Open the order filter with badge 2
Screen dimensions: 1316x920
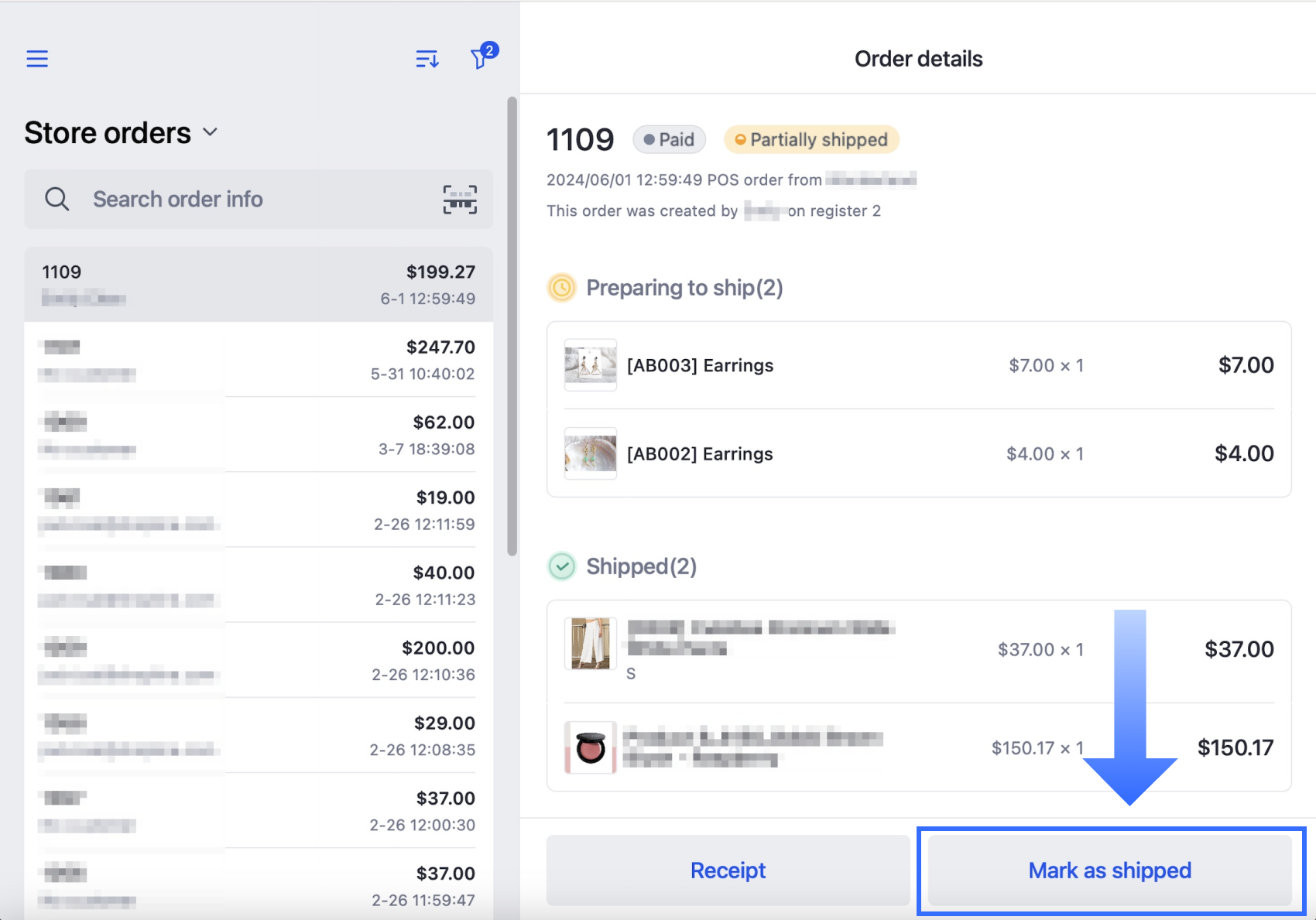tap(483, 56)
